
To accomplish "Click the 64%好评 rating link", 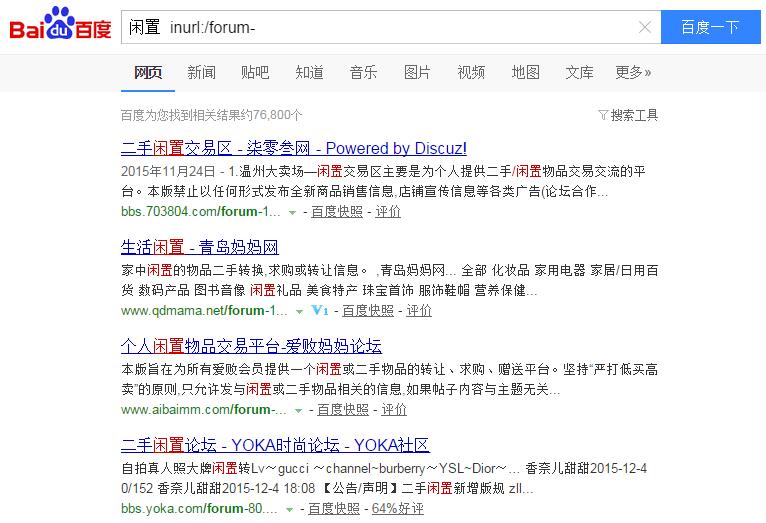I will [398, 509].
